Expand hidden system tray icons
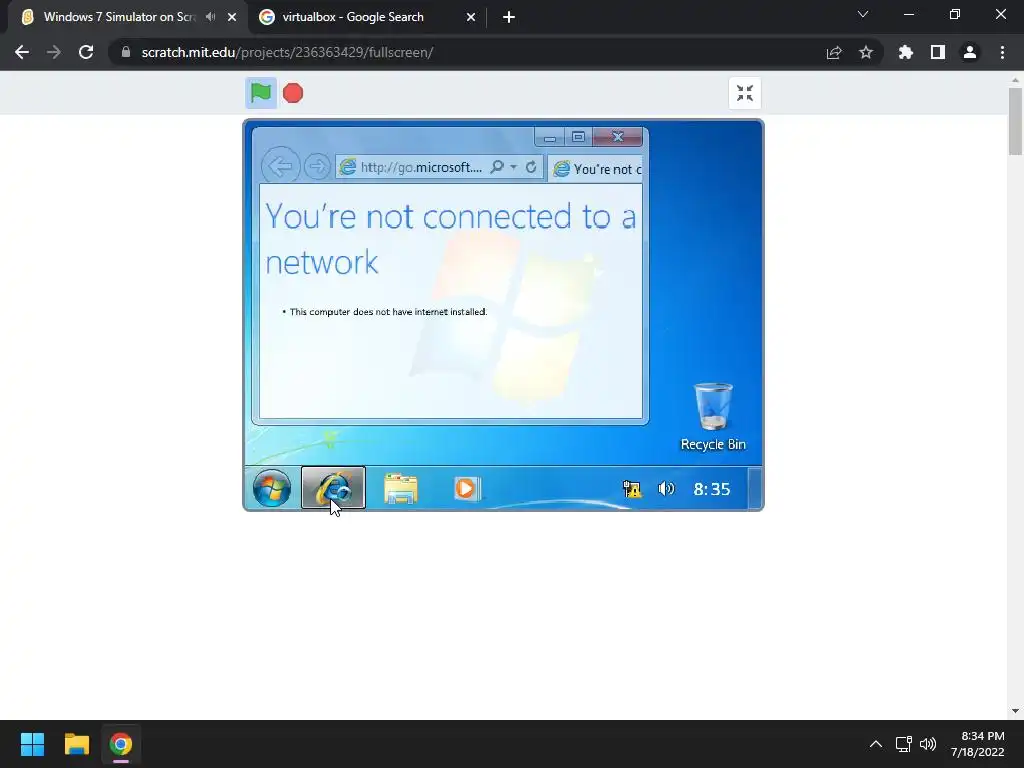The image size is (1024, 768). click(876, 744)
